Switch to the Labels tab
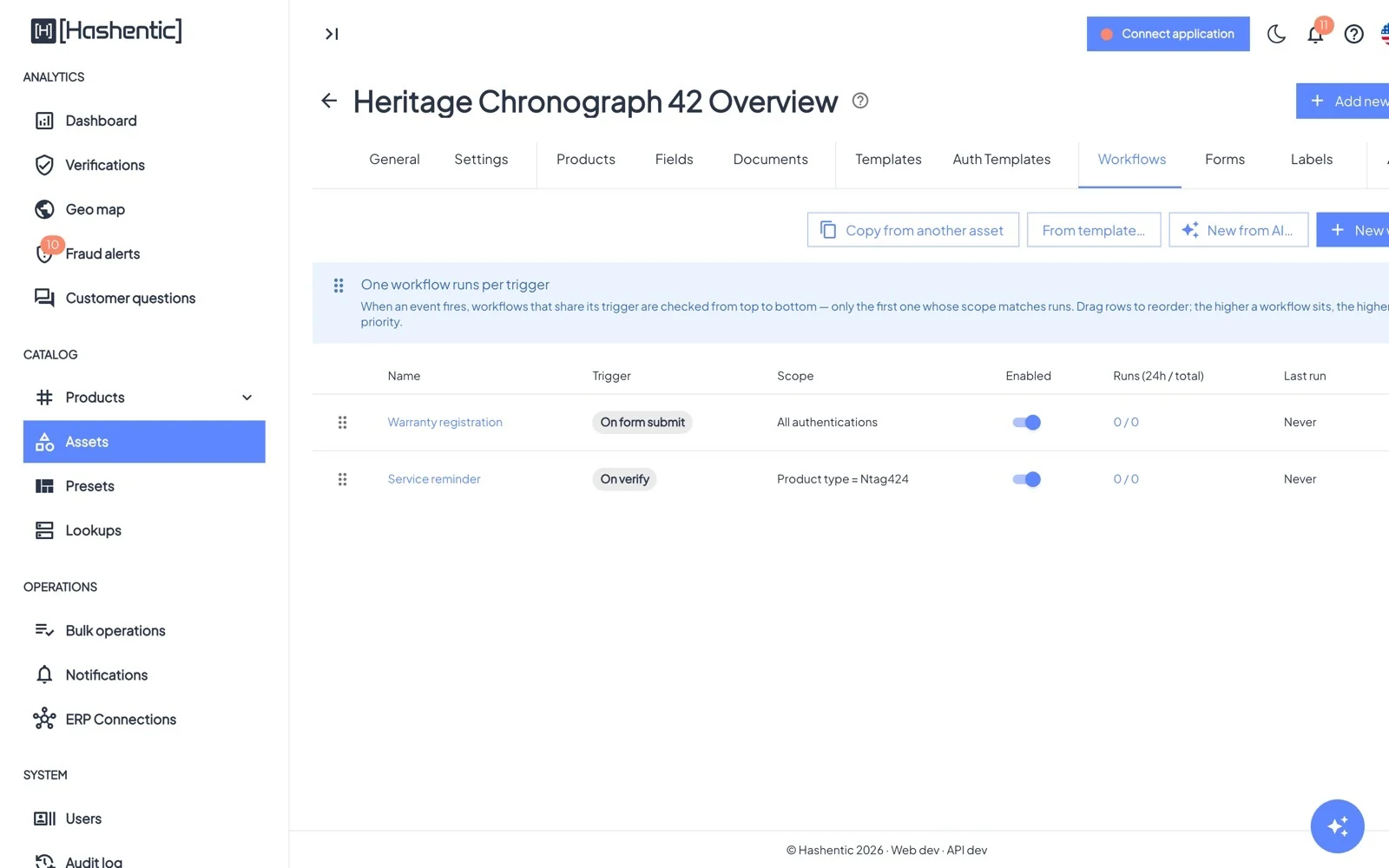The height and width of the screenshot is (868, 1389). 1311,160
